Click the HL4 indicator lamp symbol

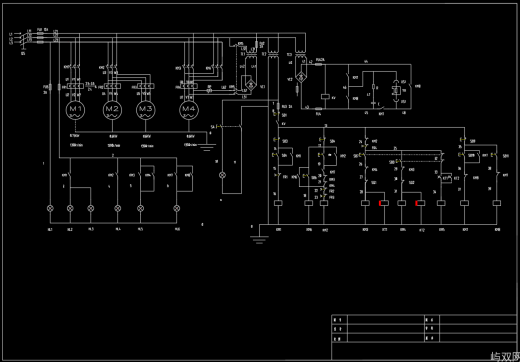click(x=117, y=208)
